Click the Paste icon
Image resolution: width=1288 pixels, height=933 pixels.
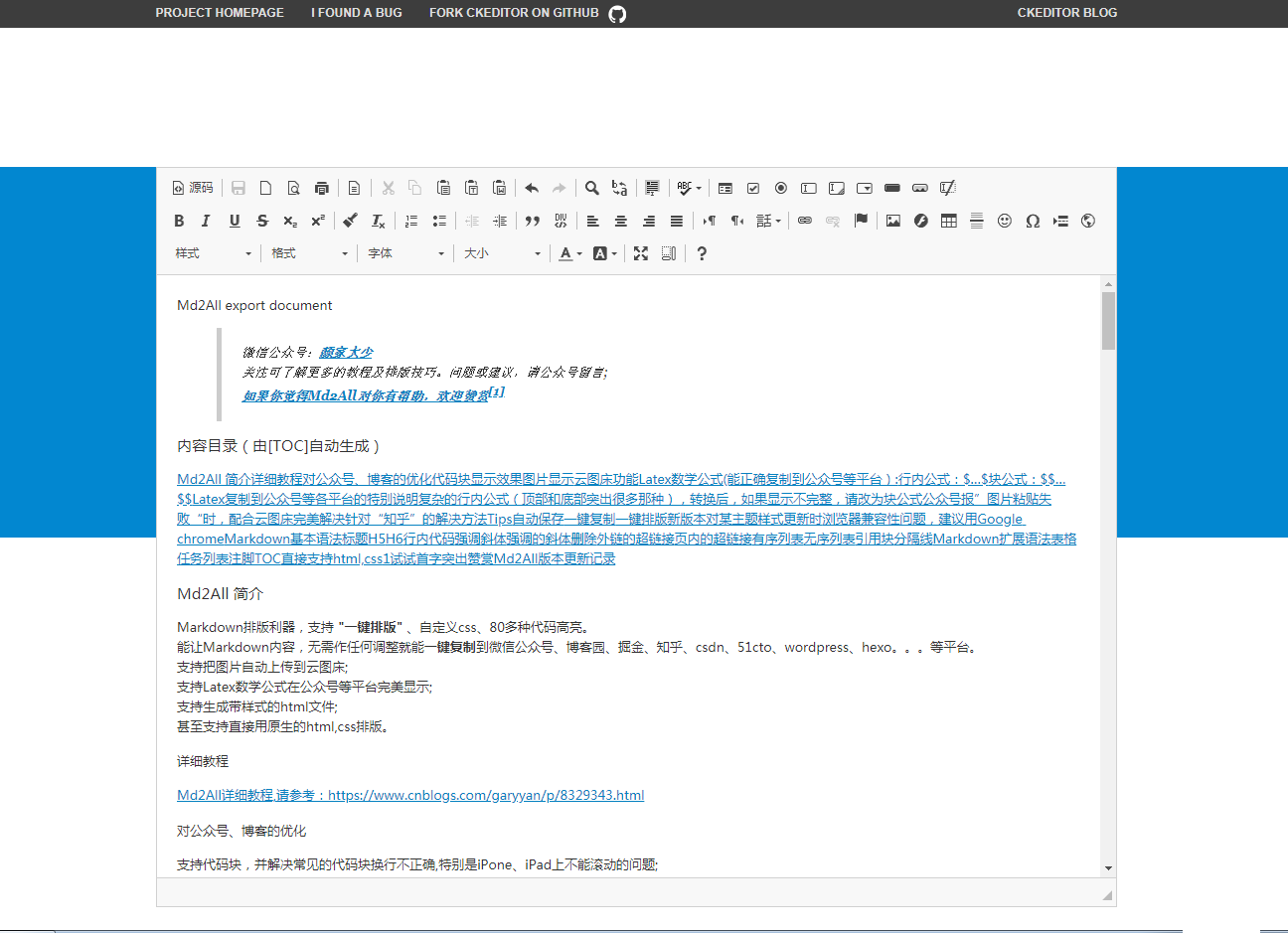tap(443, 188)
